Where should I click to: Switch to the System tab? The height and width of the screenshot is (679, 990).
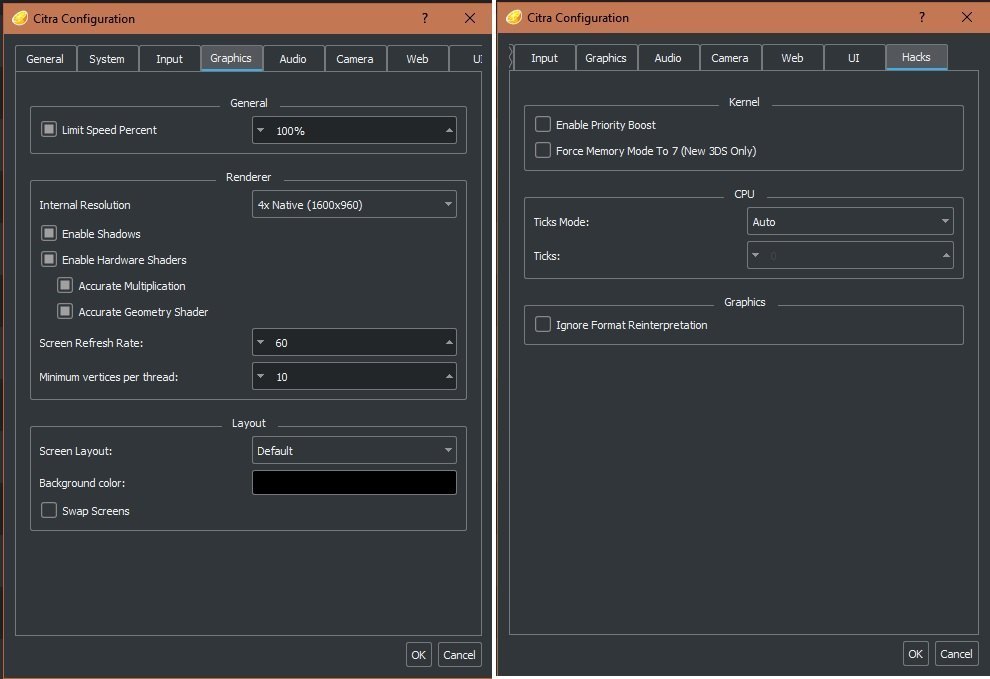[107, 59]
